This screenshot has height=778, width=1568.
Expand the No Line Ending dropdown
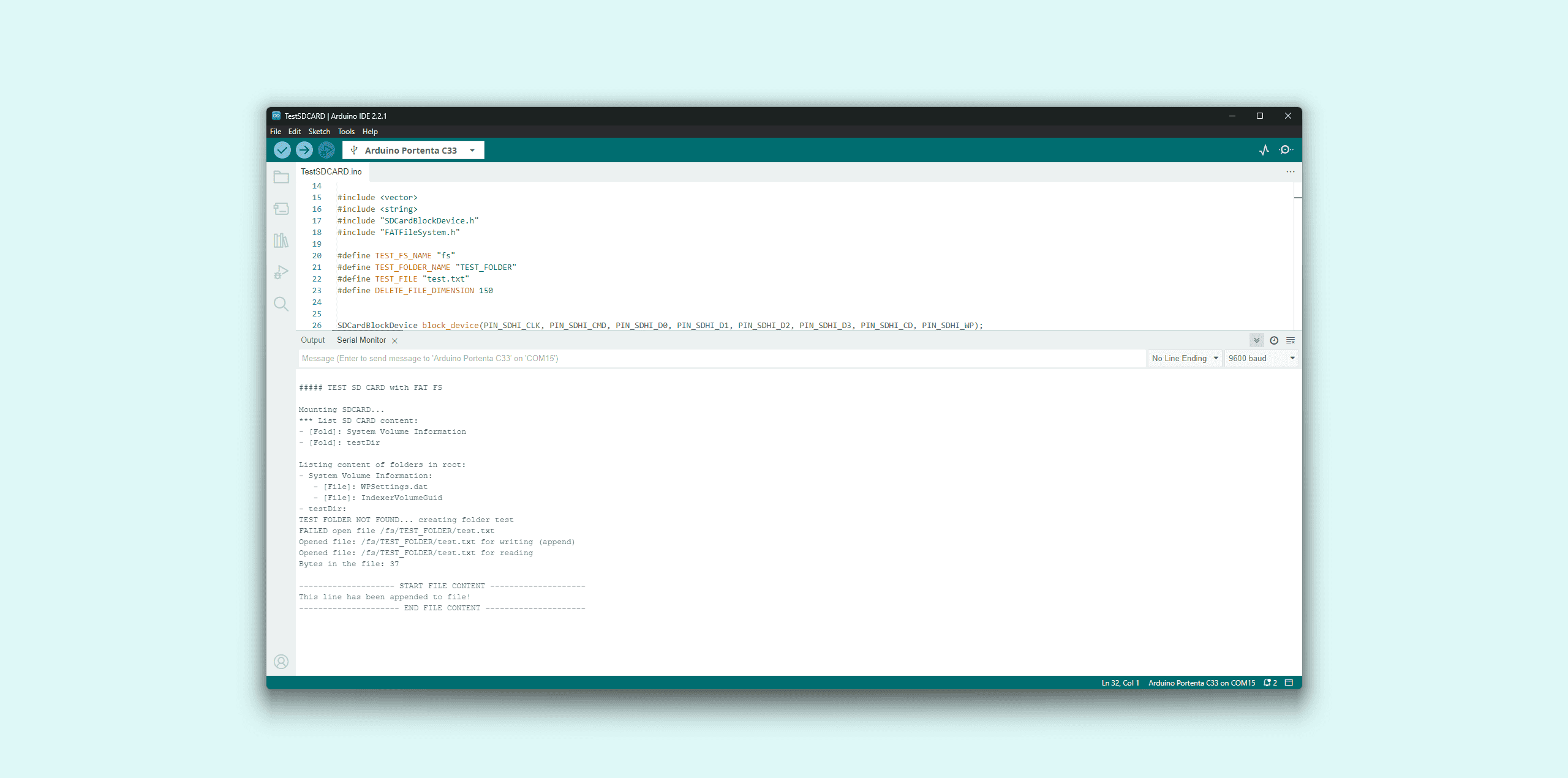pos(1185,358)
